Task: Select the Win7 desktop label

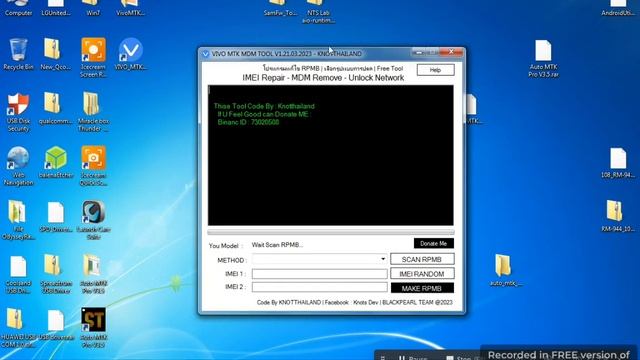Action: 93,13
